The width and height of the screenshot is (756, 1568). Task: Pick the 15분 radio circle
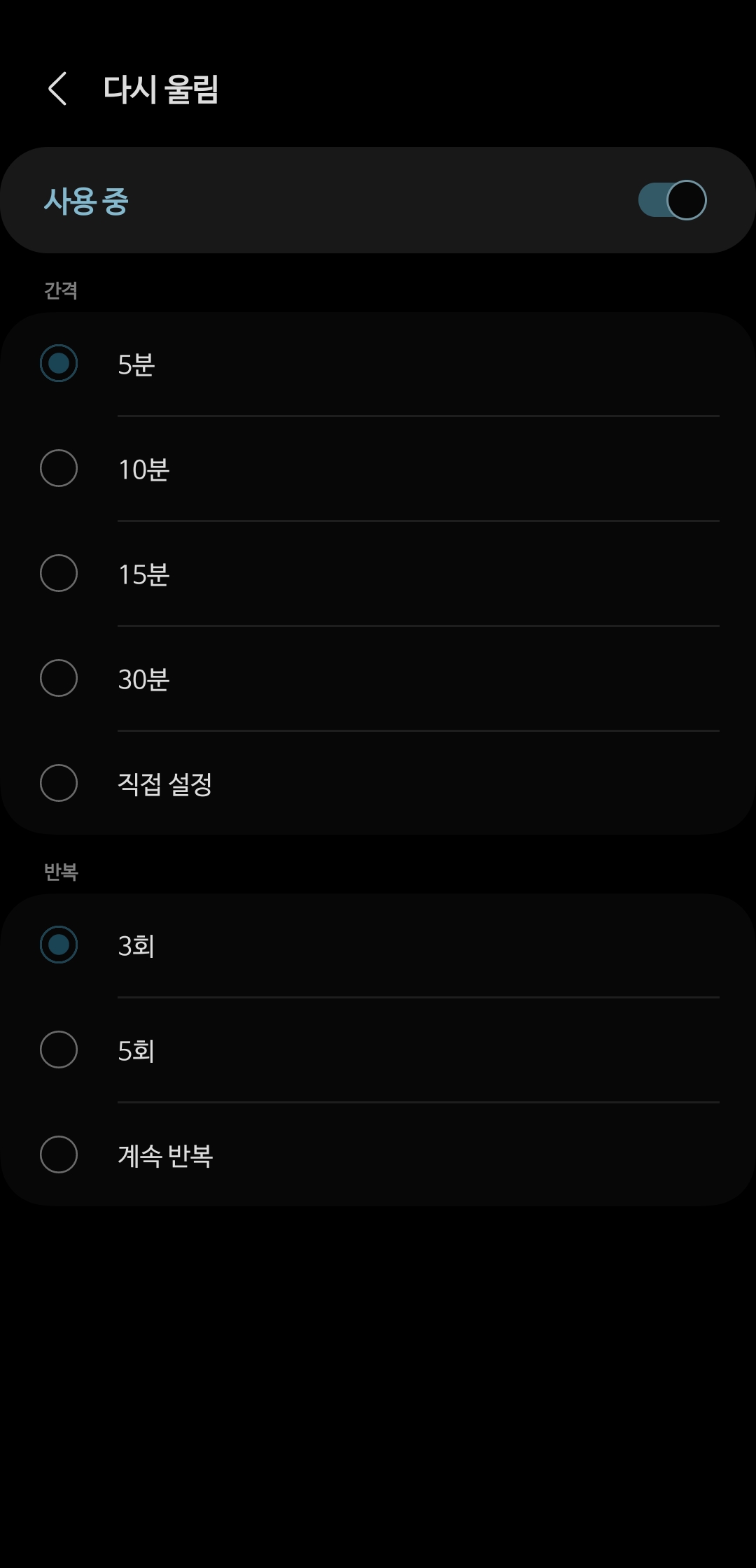(59, 573)
